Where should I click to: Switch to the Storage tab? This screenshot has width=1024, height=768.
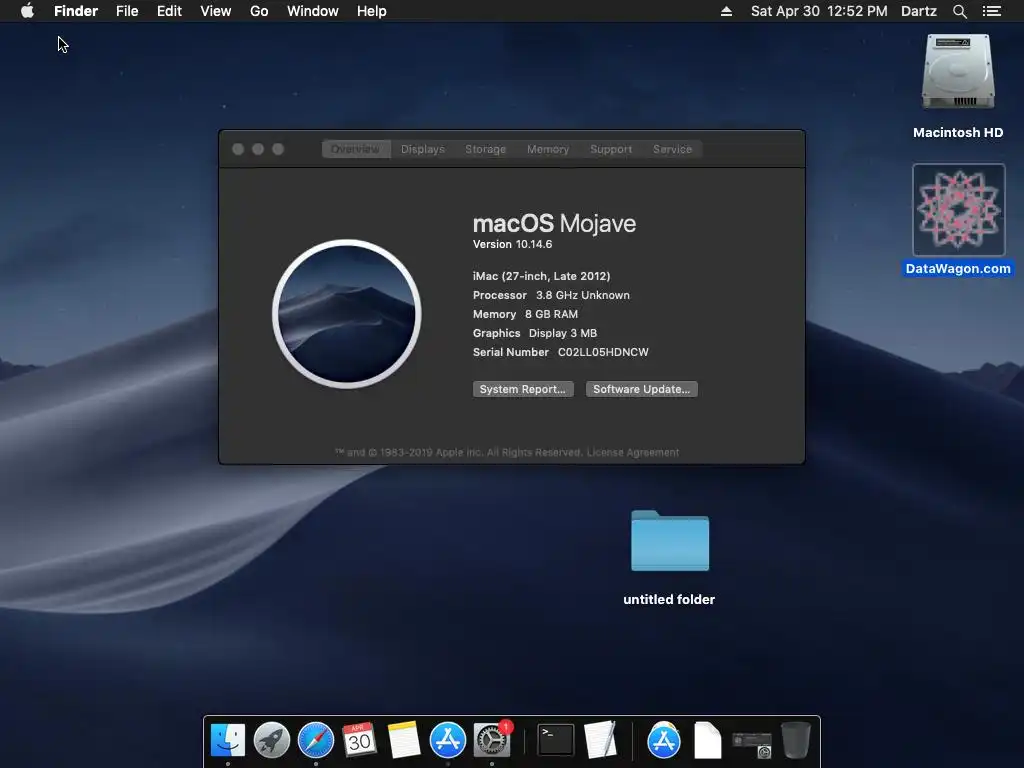(485, 149)
